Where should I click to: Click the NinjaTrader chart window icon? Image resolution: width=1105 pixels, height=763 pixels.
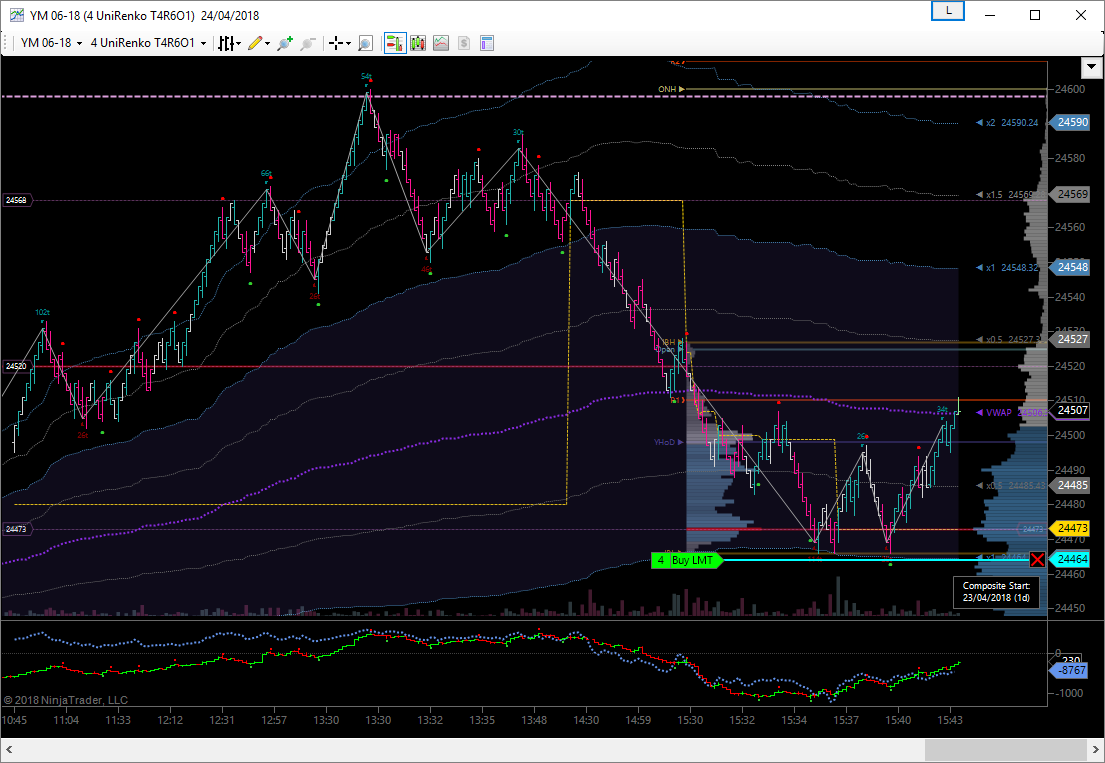click(x=15, y=15)
